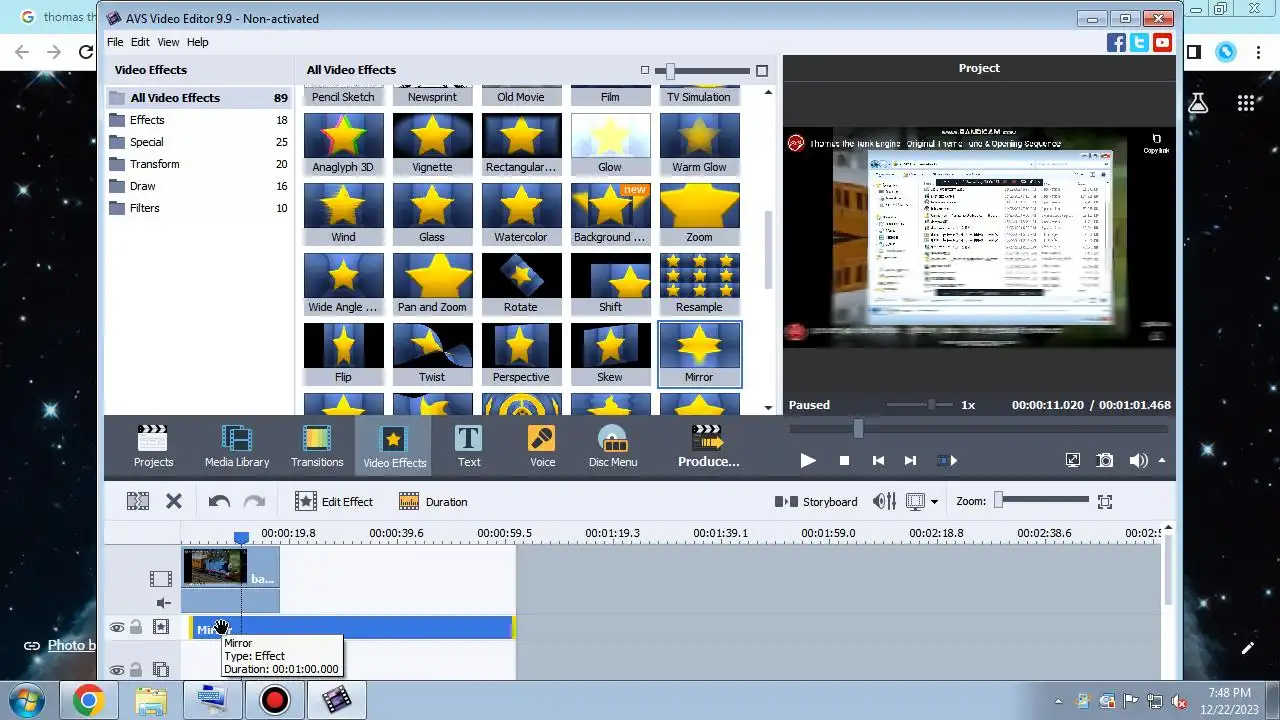Choose the Rotate effect
1280x720 pixels.
point(521,283)
